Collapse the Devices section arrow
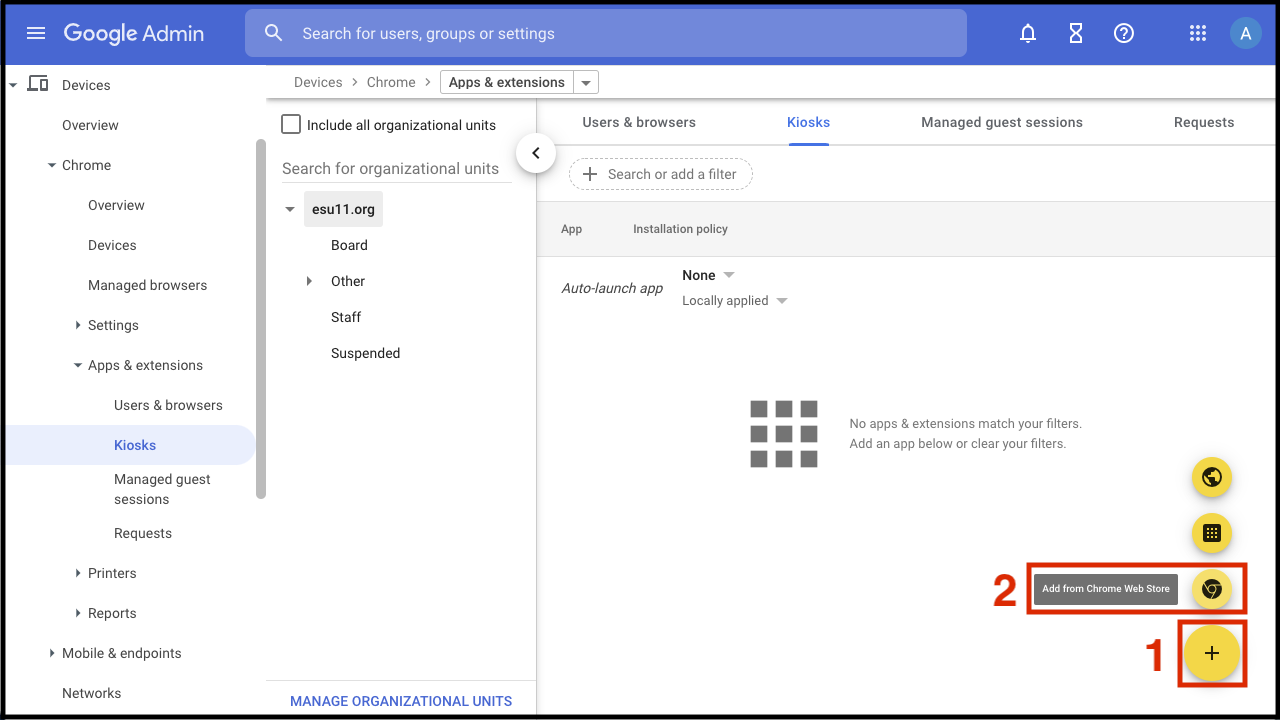The height and width of the screenshot is (720, 1280). point(13,85)
